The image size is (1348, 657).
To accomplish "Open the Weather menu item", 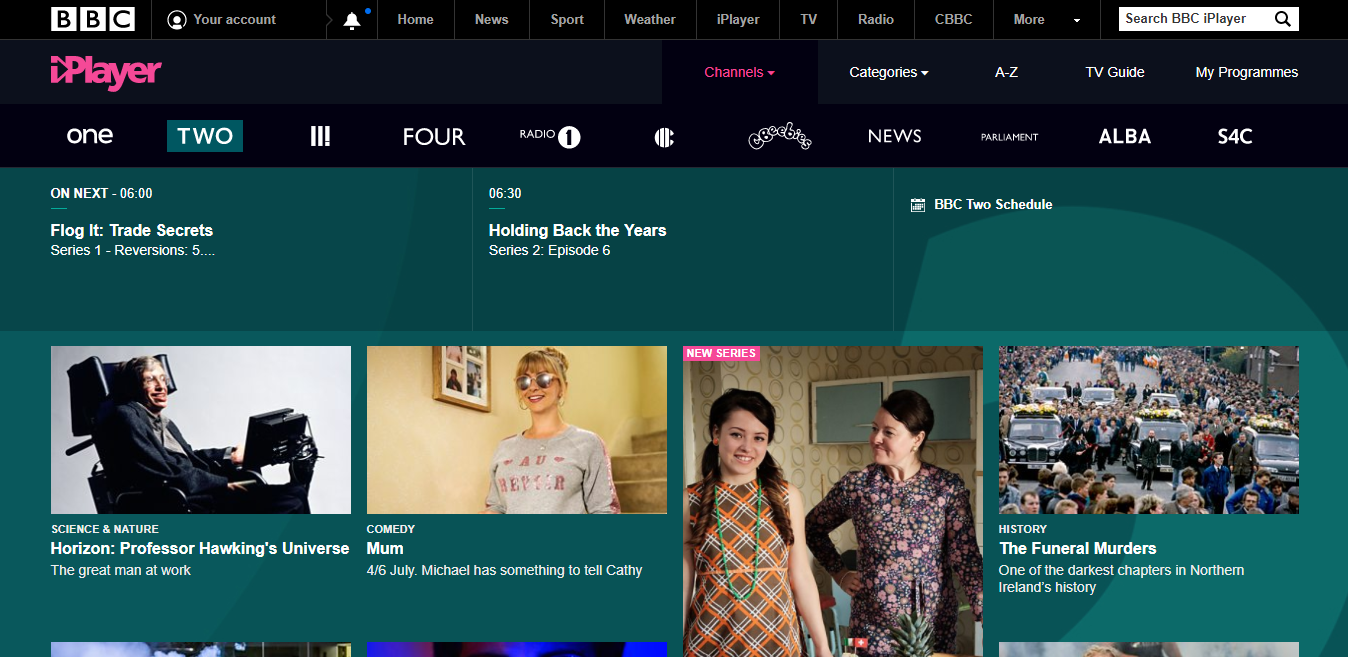I will click(650, 19).
